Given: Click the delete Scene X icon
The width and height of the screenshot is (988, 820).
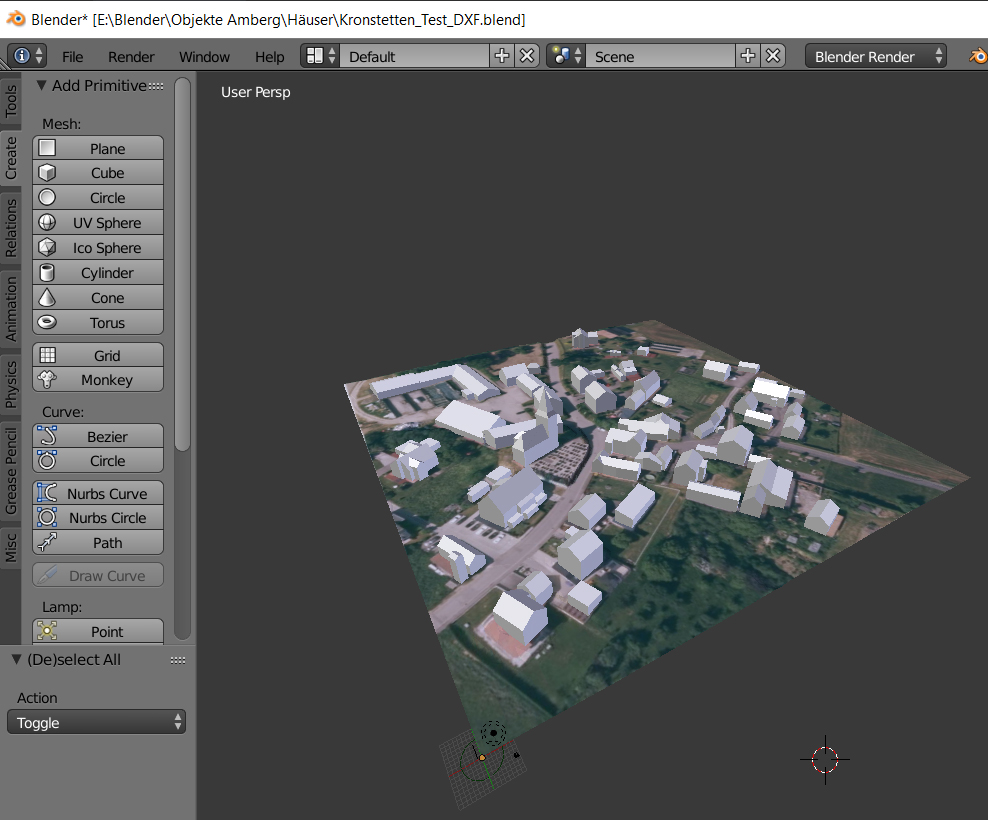Looking at the screenshot, I should (x=773, y=56).
